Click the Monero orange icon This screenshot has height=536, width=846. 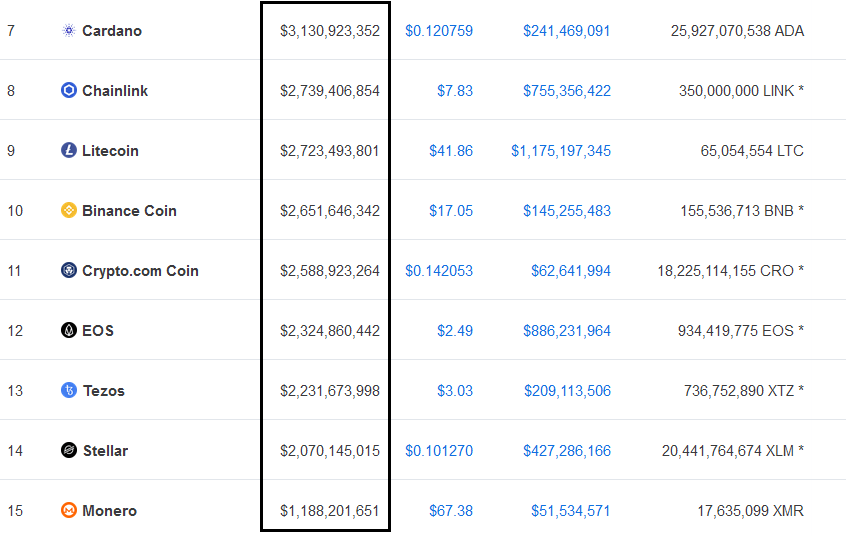click(69, 510)
